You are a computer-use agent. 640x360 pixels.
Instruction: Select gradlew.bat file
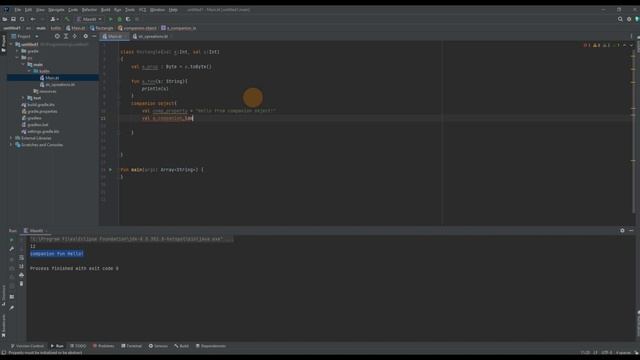[x=35, y=124]
